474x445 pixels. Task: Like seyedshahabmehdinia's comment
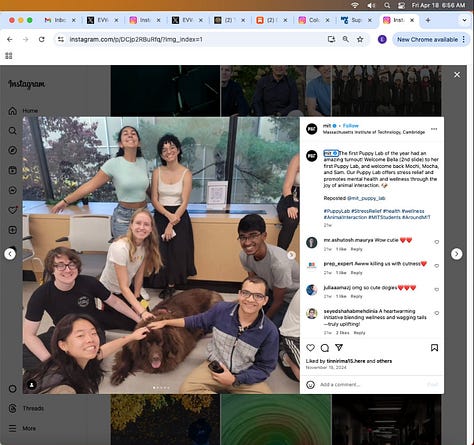click(436, 313)
